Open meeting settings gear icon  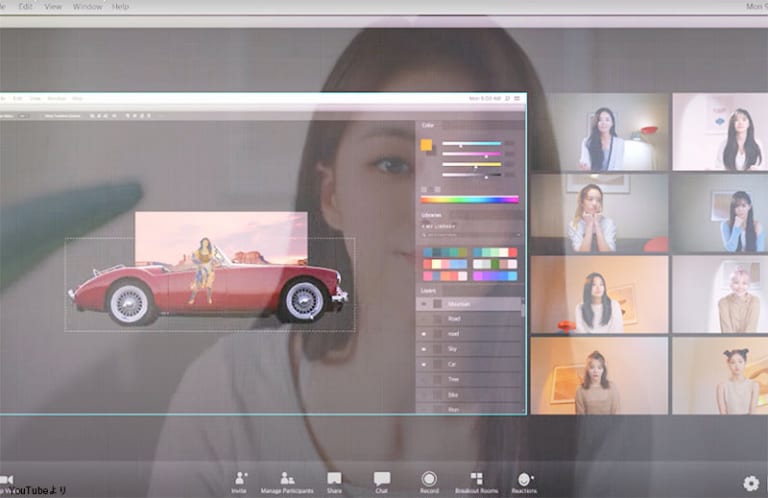(x=750, y=483)
